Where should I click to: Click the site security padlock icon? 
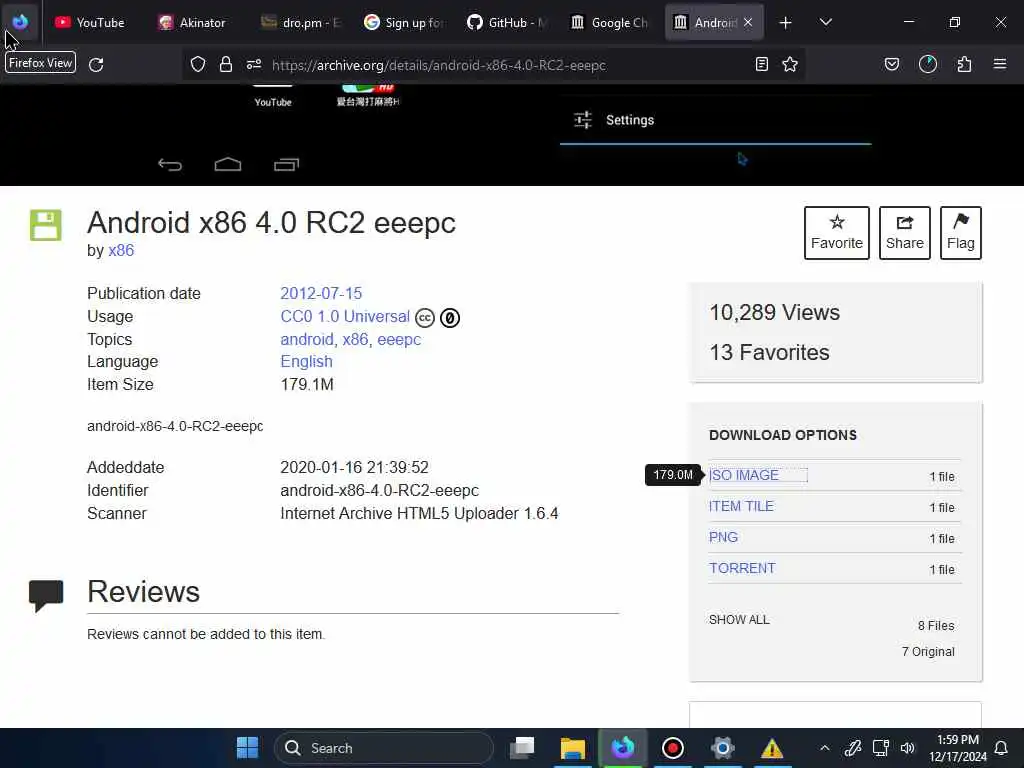226,65
